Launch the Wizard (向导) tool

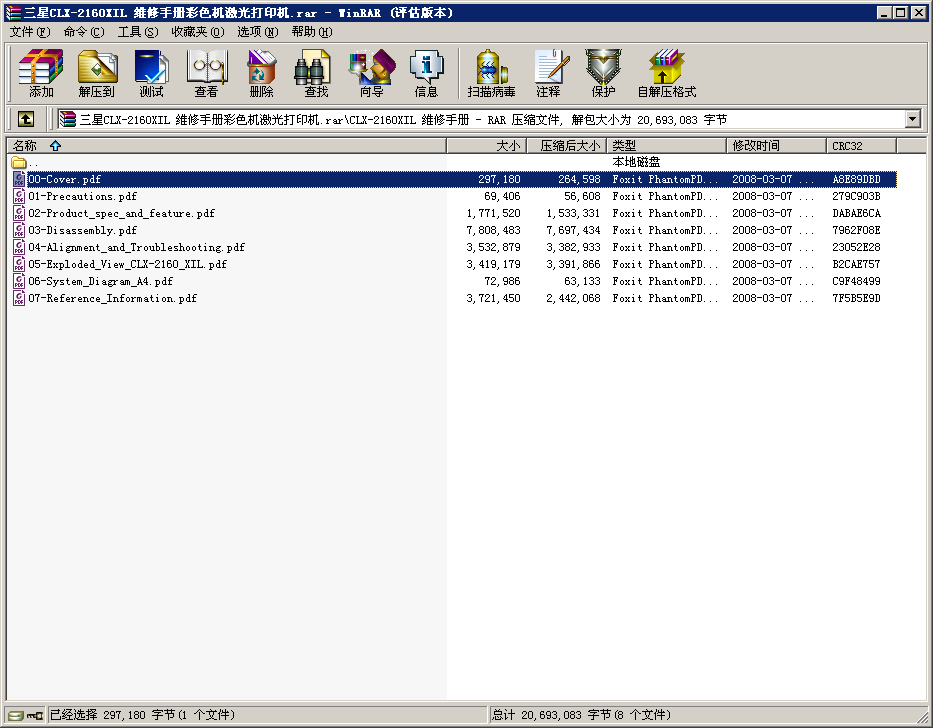[x=371, y=73]
